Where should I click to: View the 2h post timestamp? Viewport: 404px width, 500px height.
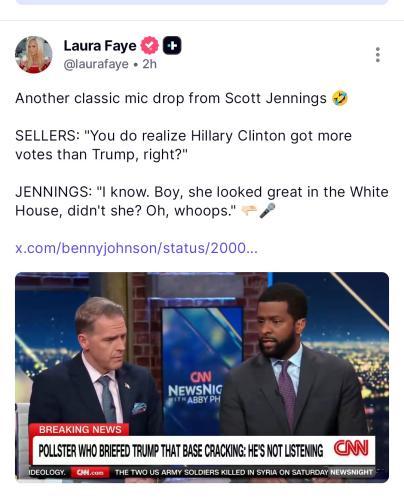[x=150, y=64]
